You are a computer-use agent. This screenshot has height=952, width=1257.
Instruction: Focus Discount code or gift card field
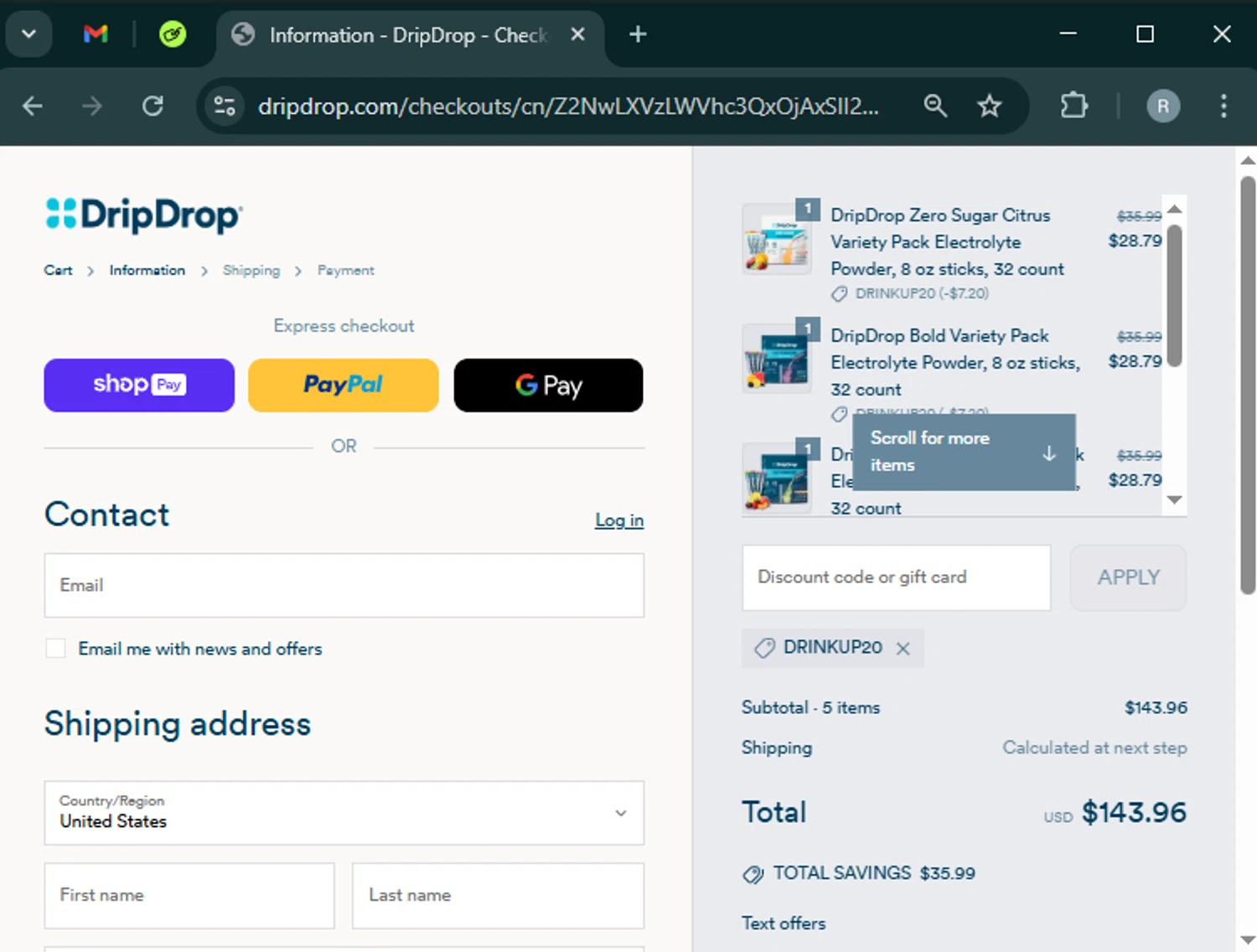tap(897, 577)
